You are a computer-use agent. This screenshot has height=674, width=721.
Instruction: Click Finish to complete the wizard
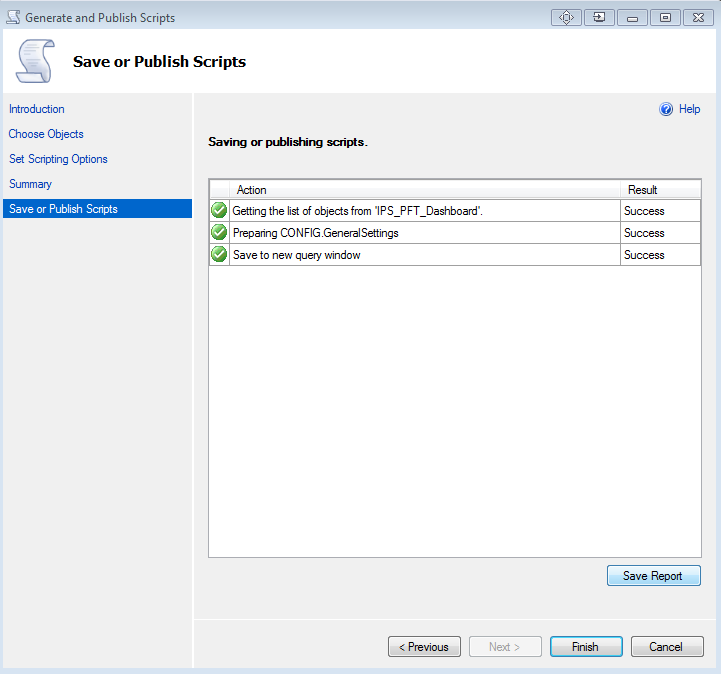(586, 646)
